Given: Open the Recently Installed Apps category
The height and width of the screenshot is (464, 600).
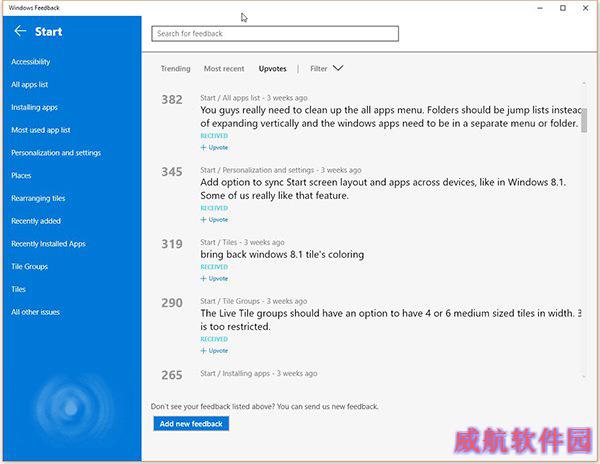Looking at the screenshot, I should [48, 244].
